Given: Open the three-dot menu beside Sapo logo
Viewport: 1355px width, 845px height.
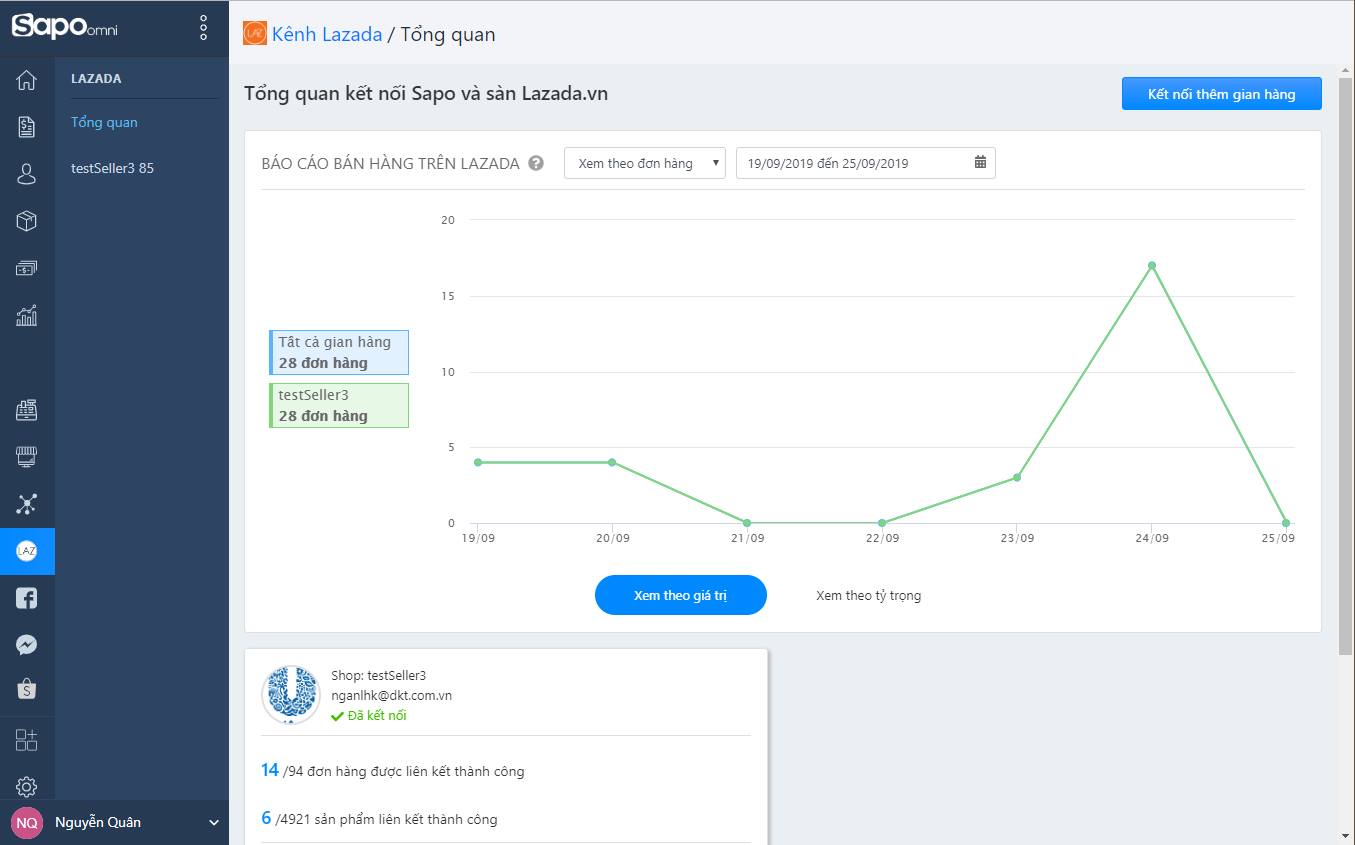Looking at the screenshot, I should click(x=204, y=28).
